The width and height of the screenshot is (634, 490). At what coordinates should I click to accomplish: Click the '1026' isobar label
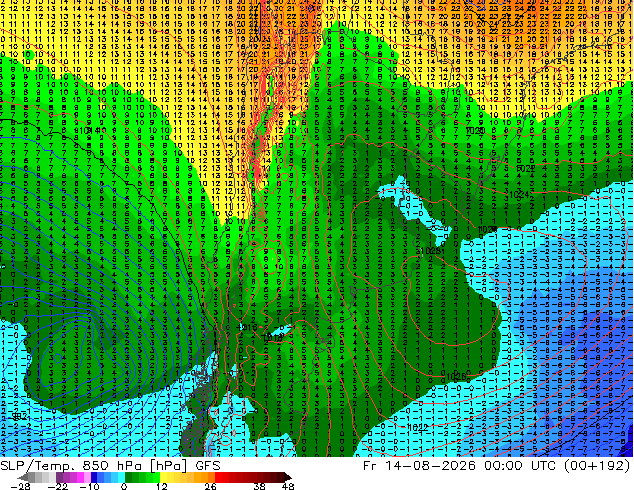click(x=456, y=377)
